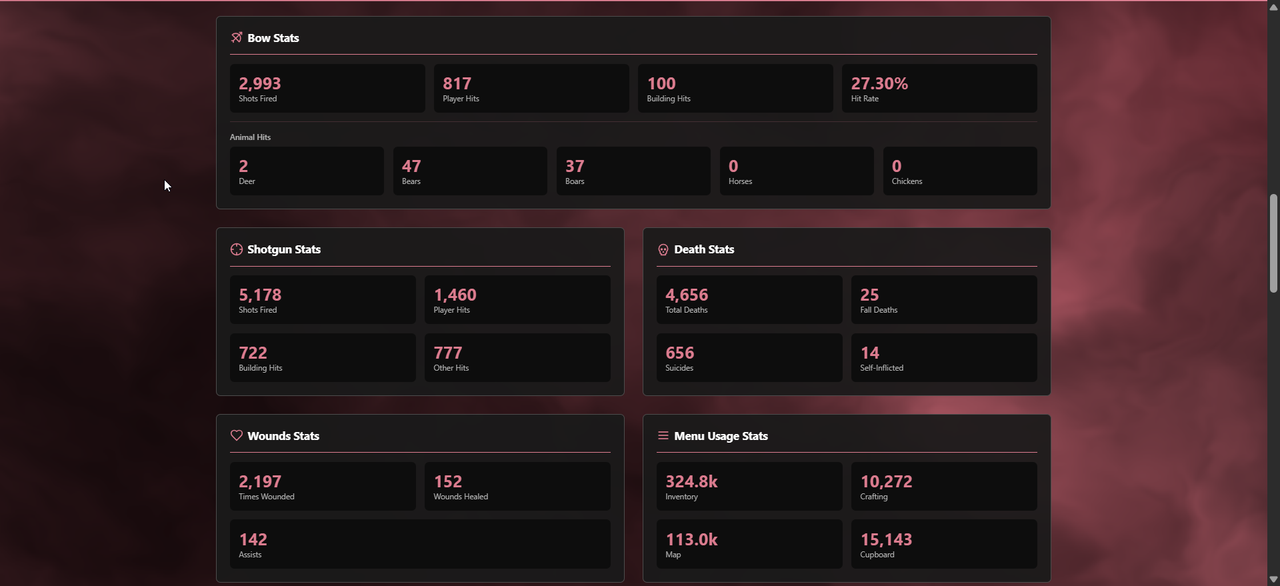This screenshot has width=1280, height=586.
Task: Click the menu lines icon beside Menu Usage Stats
Action: [x=663, y=436]
